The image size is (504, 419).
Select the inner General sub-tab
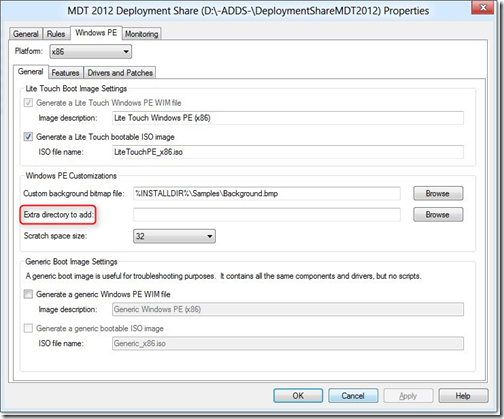pyautogui.click(x=31, y=72)
